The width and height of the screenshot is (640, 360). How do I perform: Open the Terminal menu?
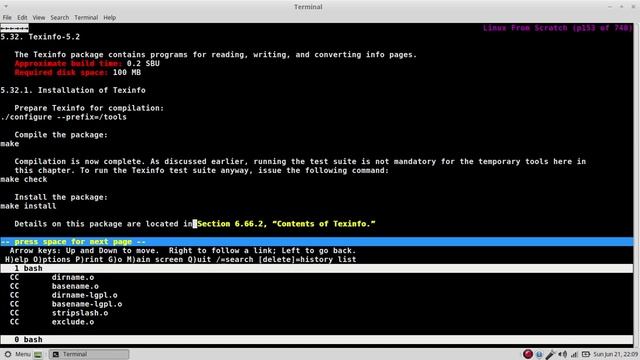(x=86, y=18)
